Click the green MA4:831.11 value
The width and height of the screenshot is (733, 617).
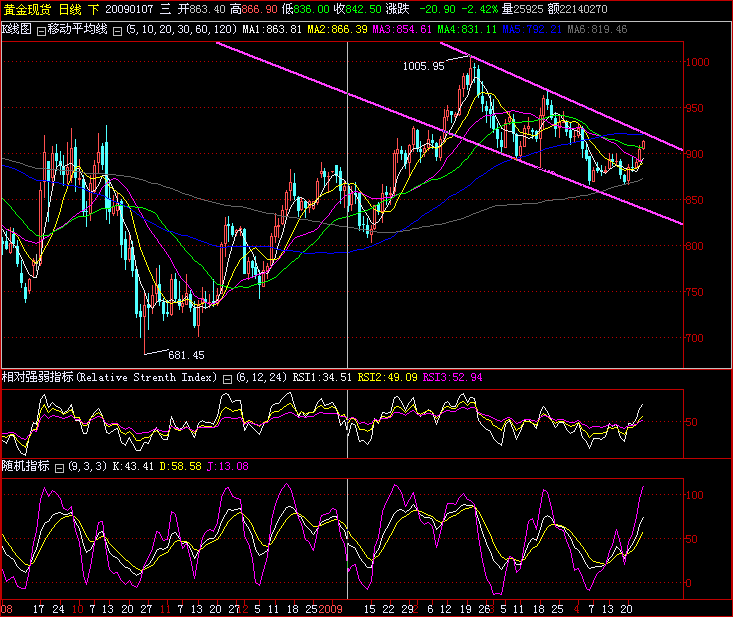pos(467,29)
